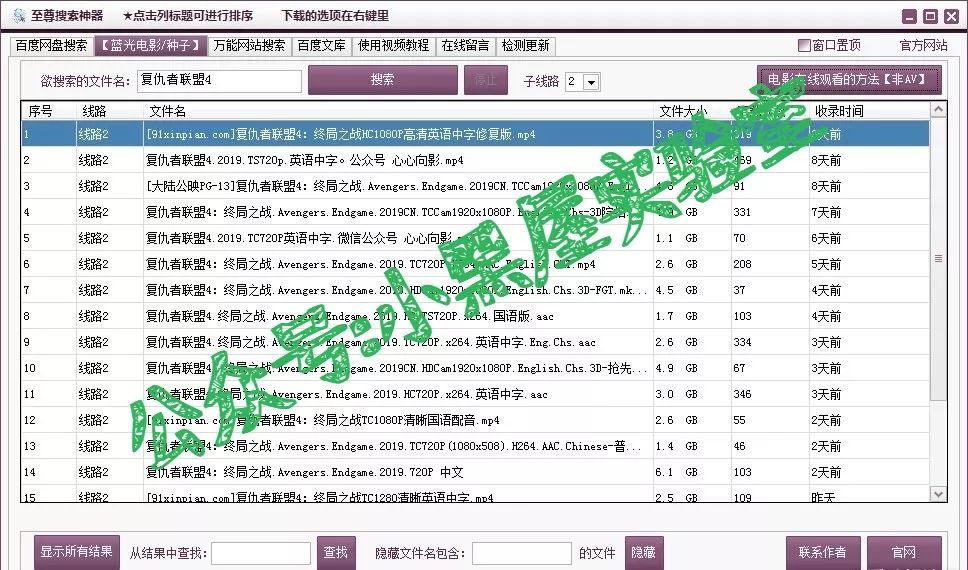Select row 13 TC720P(1080x508).H264.AAC.Chinese
Screen dimensions: 968x570
pos(475,446)
